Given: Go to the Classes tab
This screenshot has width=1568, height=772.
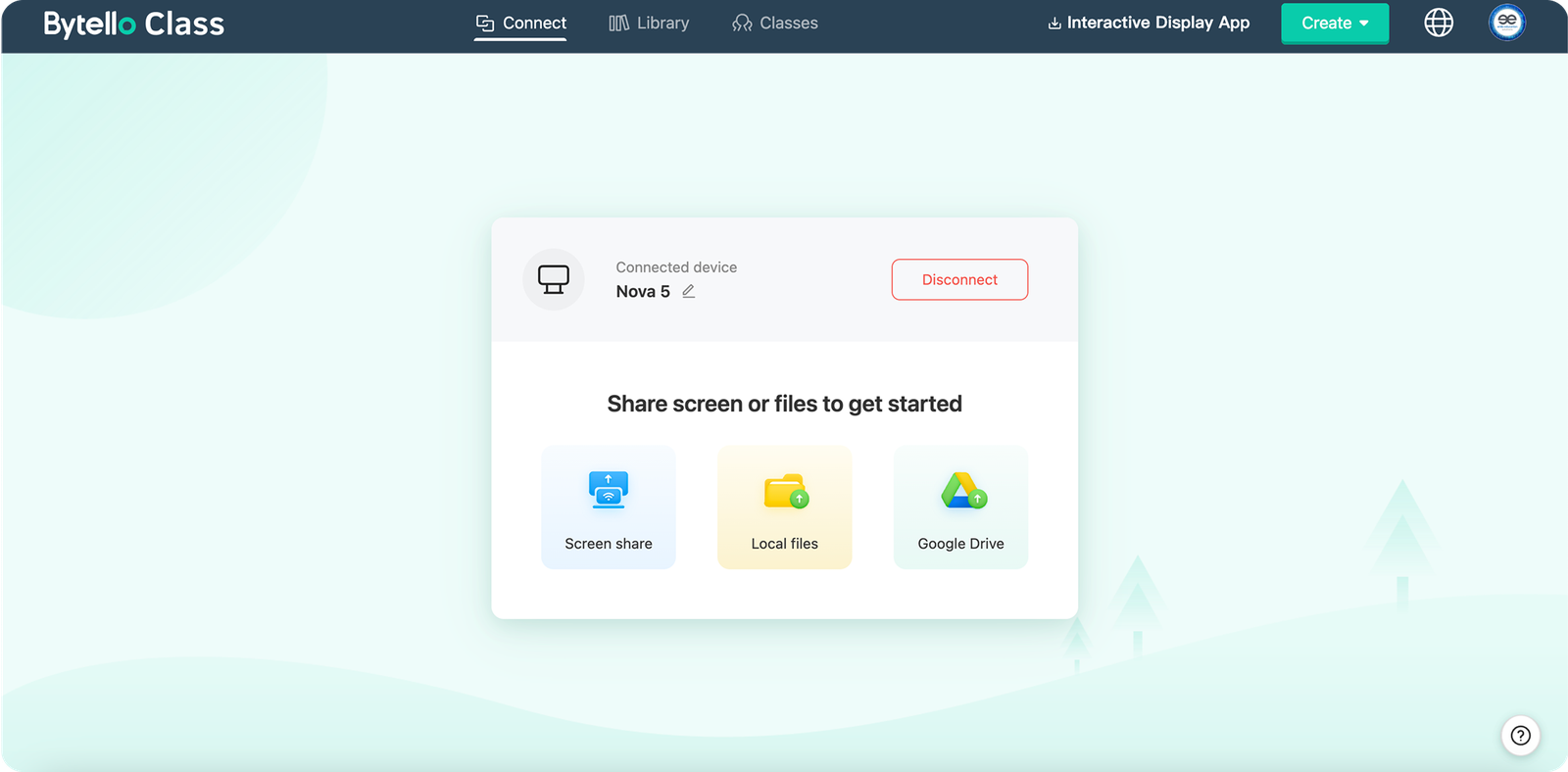Looking at the screenshot, I should pyautogui.click(x=775, y=23).
